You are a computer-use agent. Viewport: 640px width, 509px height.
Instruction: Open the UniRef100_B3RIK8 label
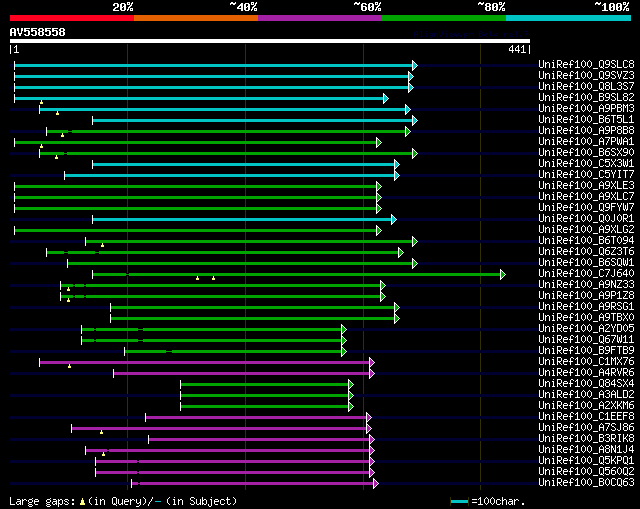tap(586, 439)
